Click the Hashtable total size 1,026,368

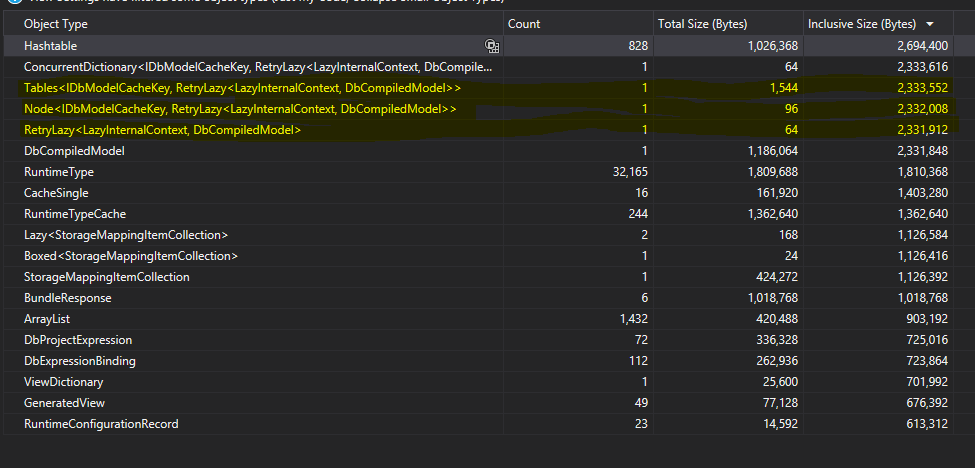[x=773, y=45]
